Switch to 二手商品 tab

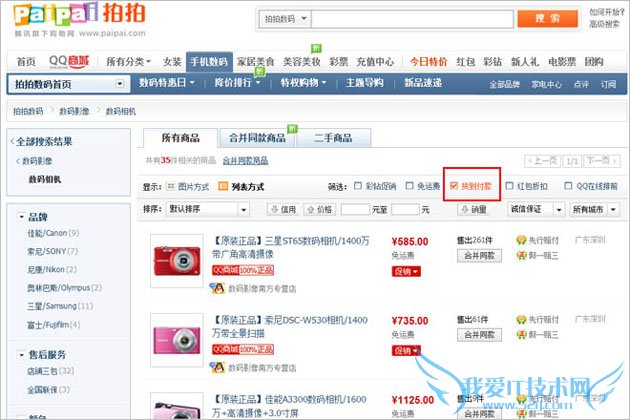coord(333,138)
